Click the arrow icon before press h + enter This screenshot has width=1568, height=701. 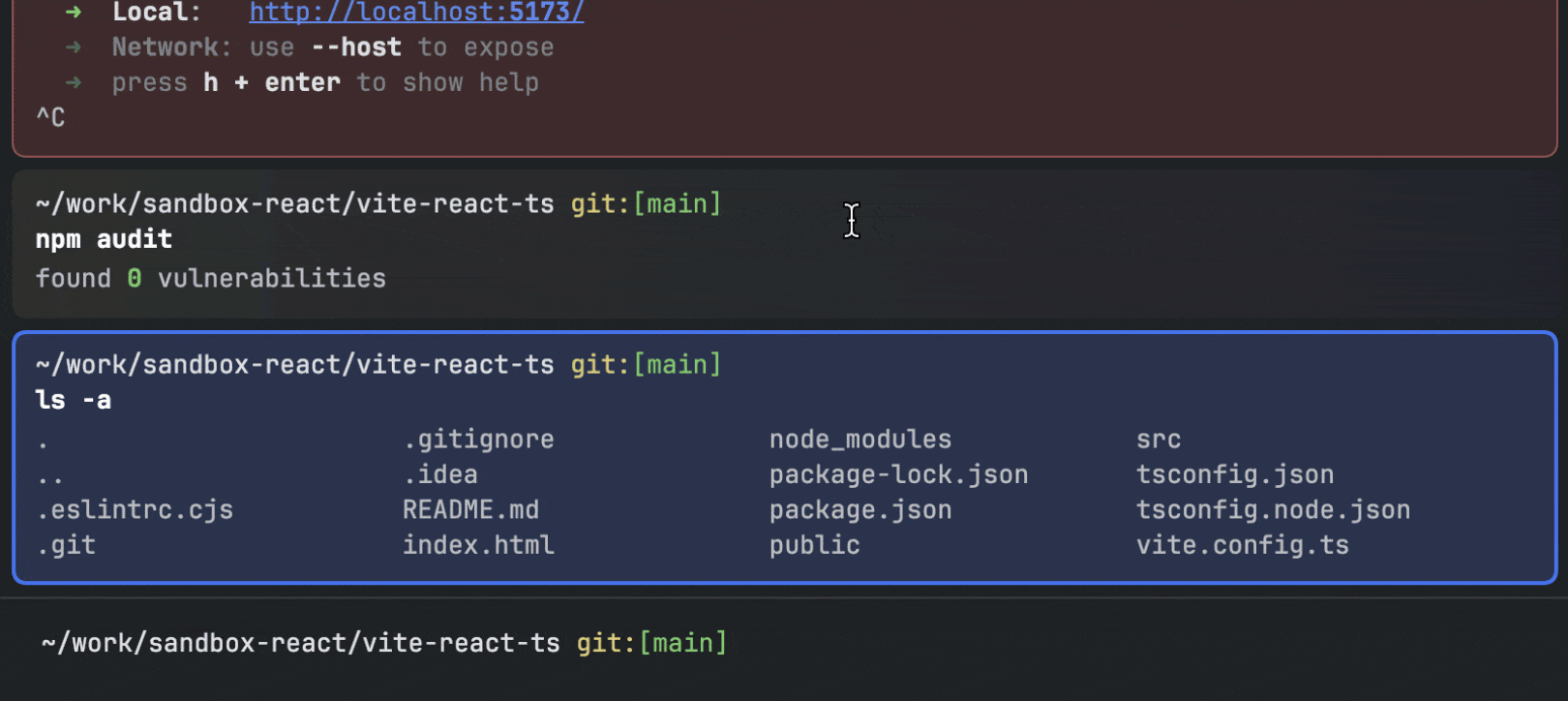click(74, 83)
